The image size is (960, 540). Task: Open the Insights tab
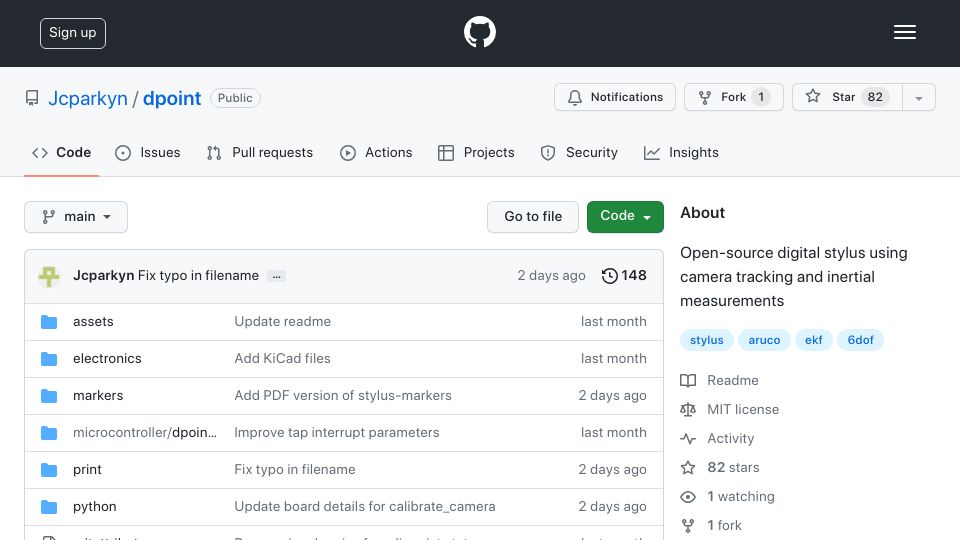(681, 152)
